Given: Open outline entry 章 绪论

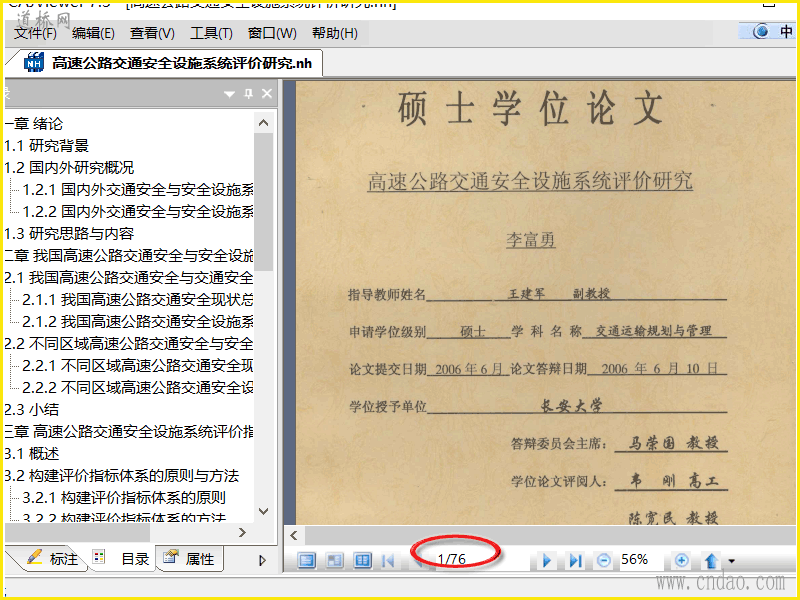Looking at the screenshot, I should click(x=34, y=123).
